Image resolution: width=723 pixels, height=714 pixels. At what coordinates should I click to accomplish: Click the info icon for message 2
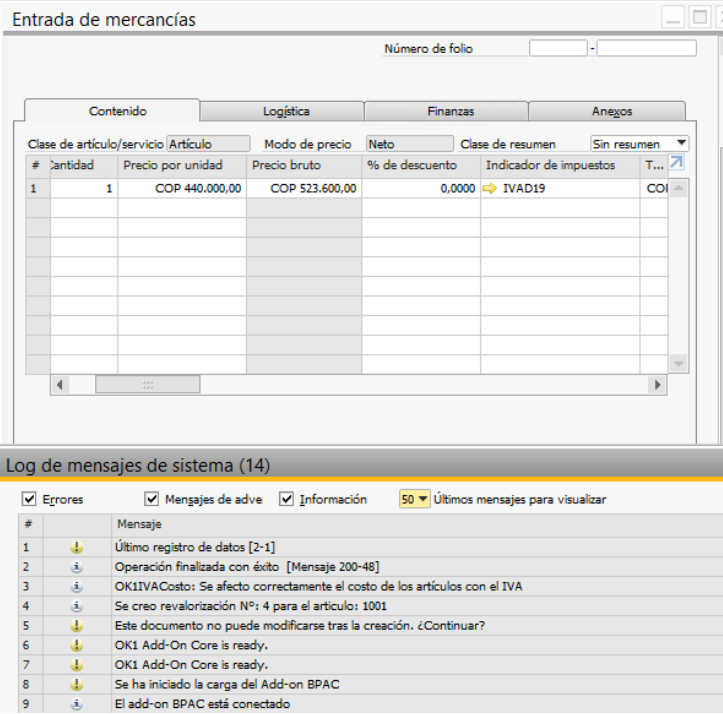(77, 567)
